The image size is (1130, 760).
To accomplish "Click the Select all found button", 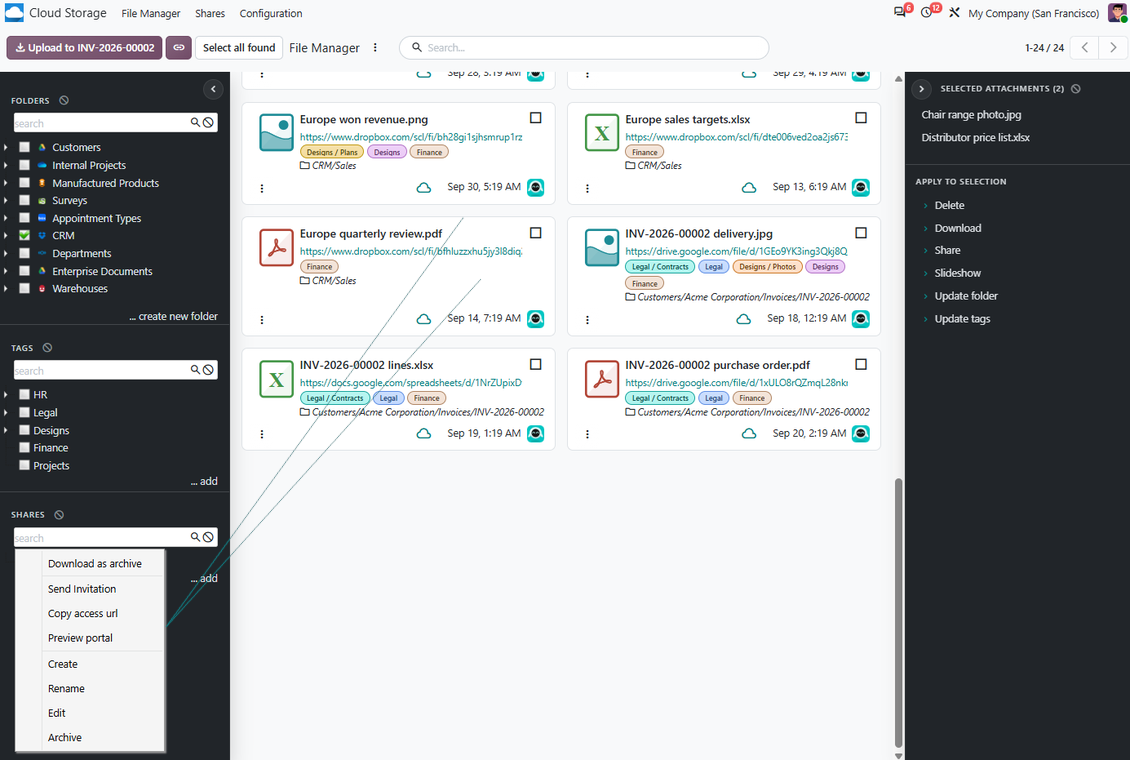I will 239,48.
